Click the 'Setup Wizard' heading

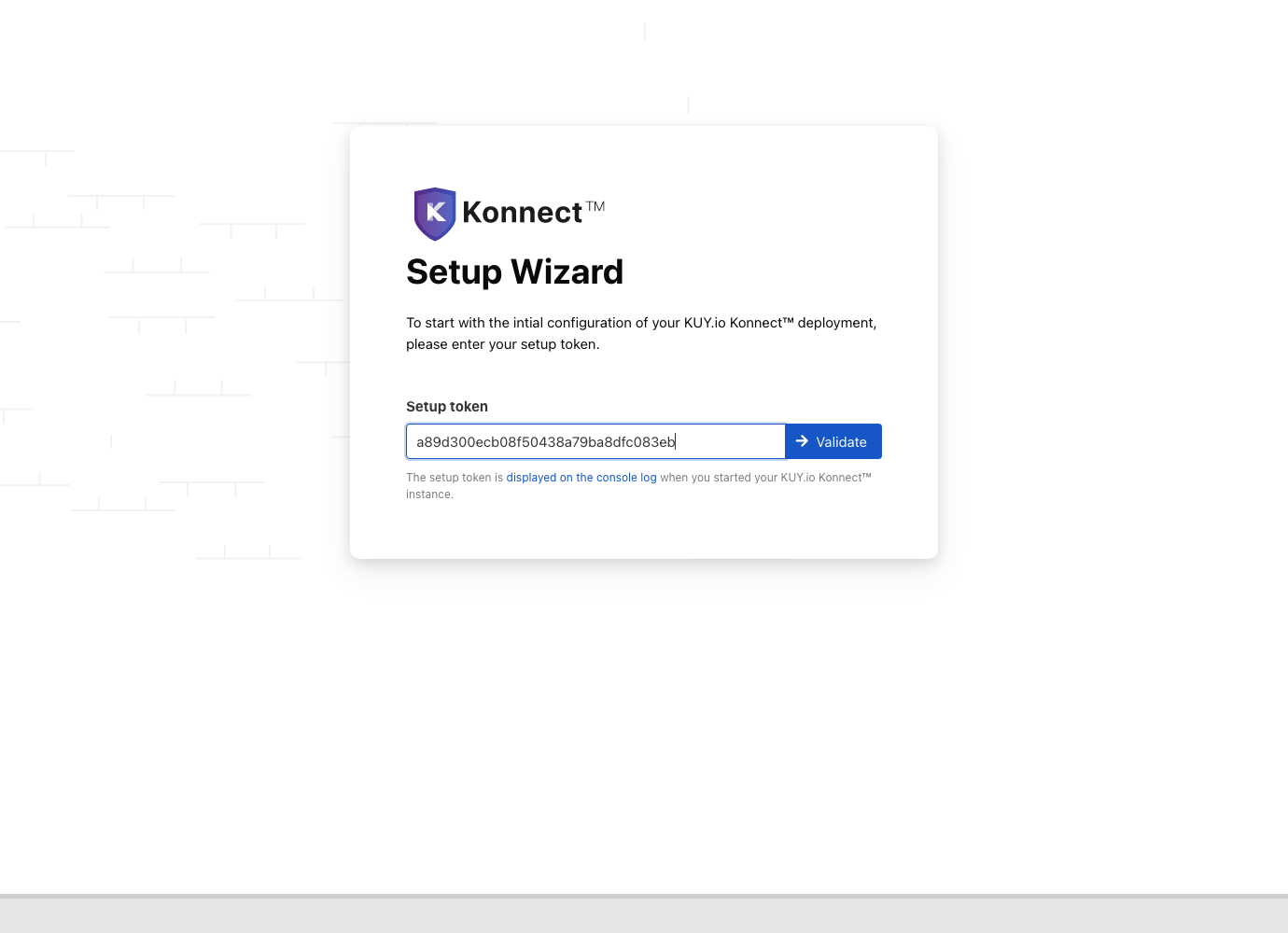coord(514,272)
